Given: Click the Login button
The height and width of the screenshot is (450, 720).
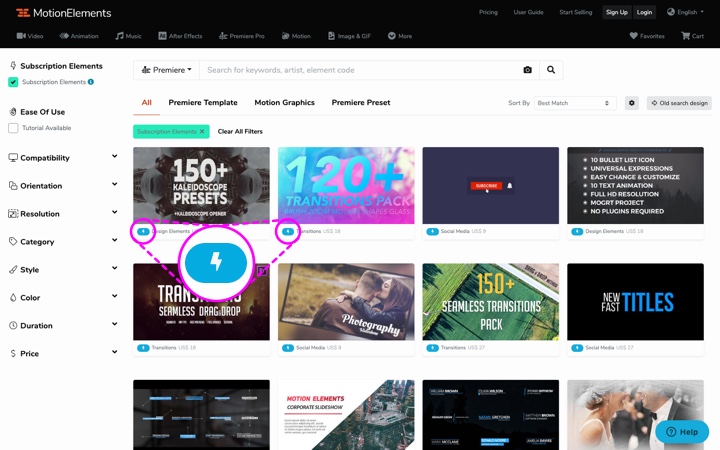Looking at the screenshot, I should 644,12.
